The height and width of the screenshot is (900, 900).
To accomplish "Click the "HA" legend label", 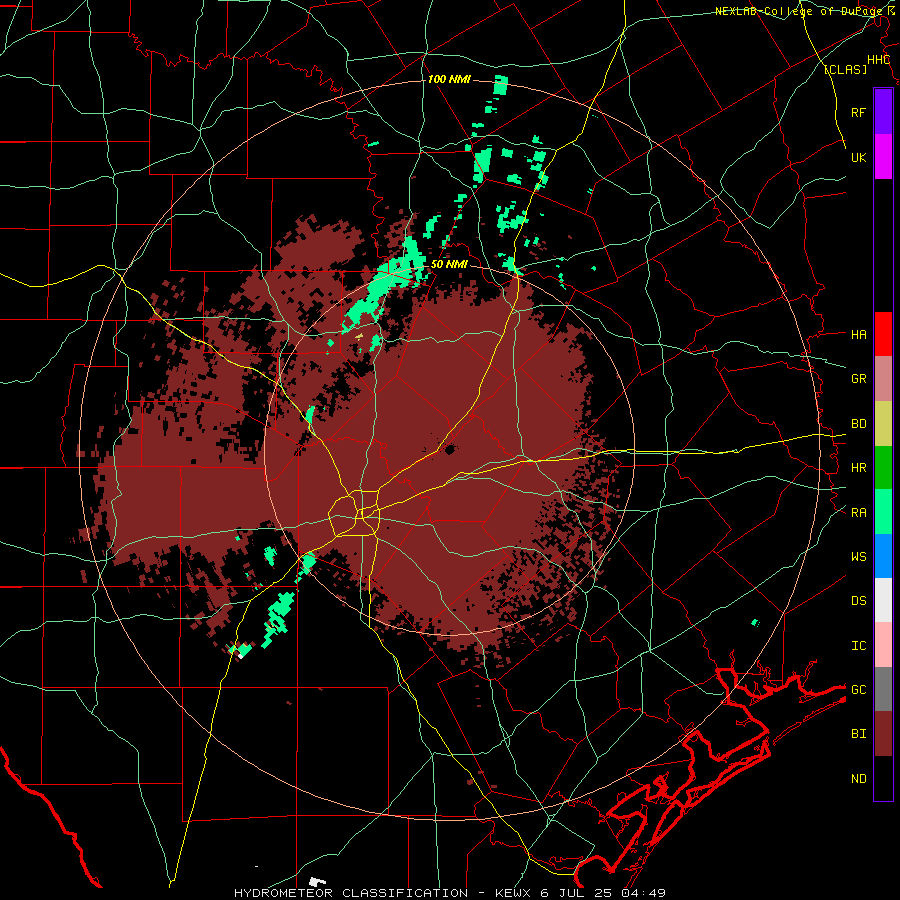I will pos(858,334).
